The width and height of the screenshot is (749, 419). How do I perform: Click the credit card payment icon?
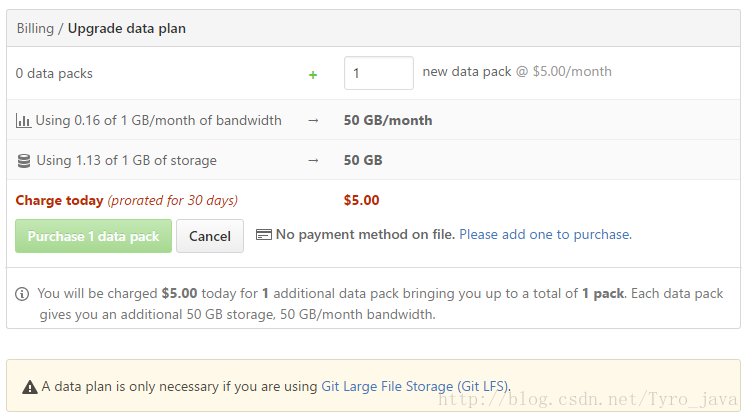pos(264,235)
